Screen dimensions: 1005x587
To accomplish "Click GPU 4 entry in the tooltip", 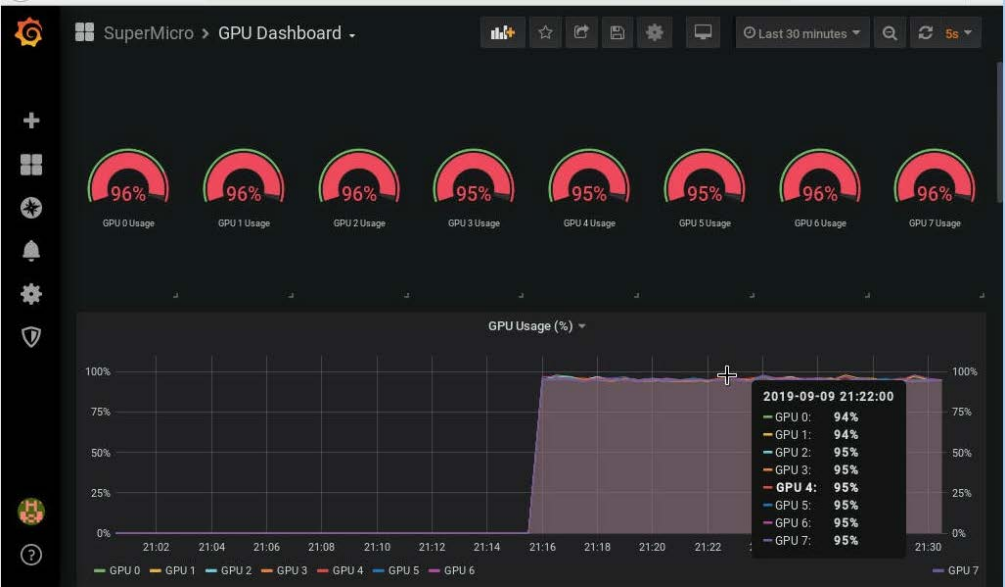I will pos(800,489).
